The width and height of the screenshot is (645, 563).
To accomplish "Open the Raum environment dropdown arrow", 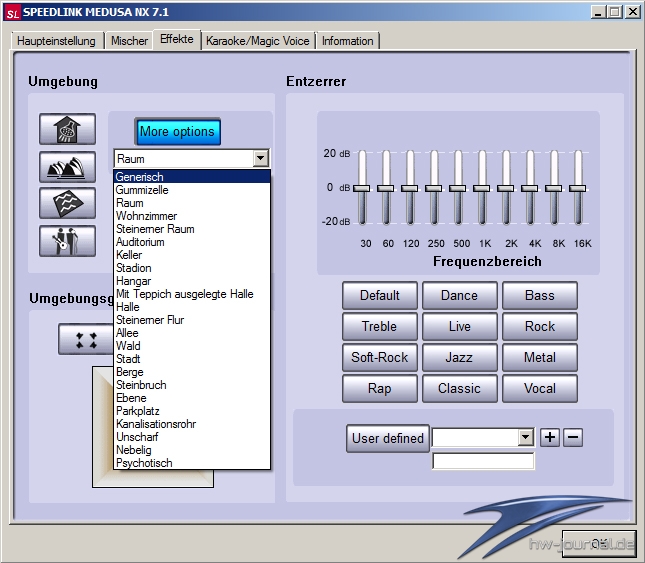I will pyautogui.click(x=261, y=158).
